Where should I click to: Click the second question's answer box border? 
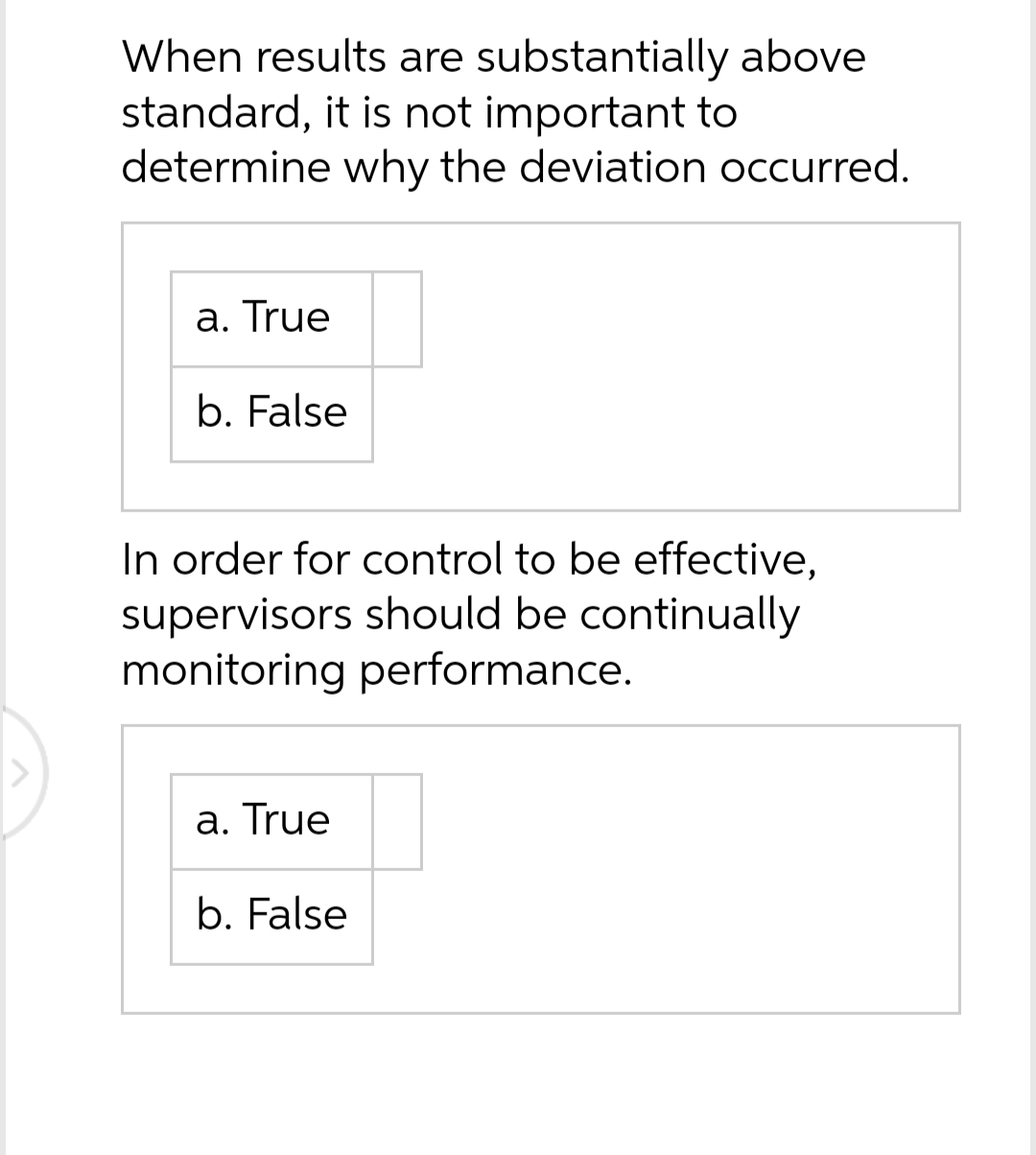point(540,726)
